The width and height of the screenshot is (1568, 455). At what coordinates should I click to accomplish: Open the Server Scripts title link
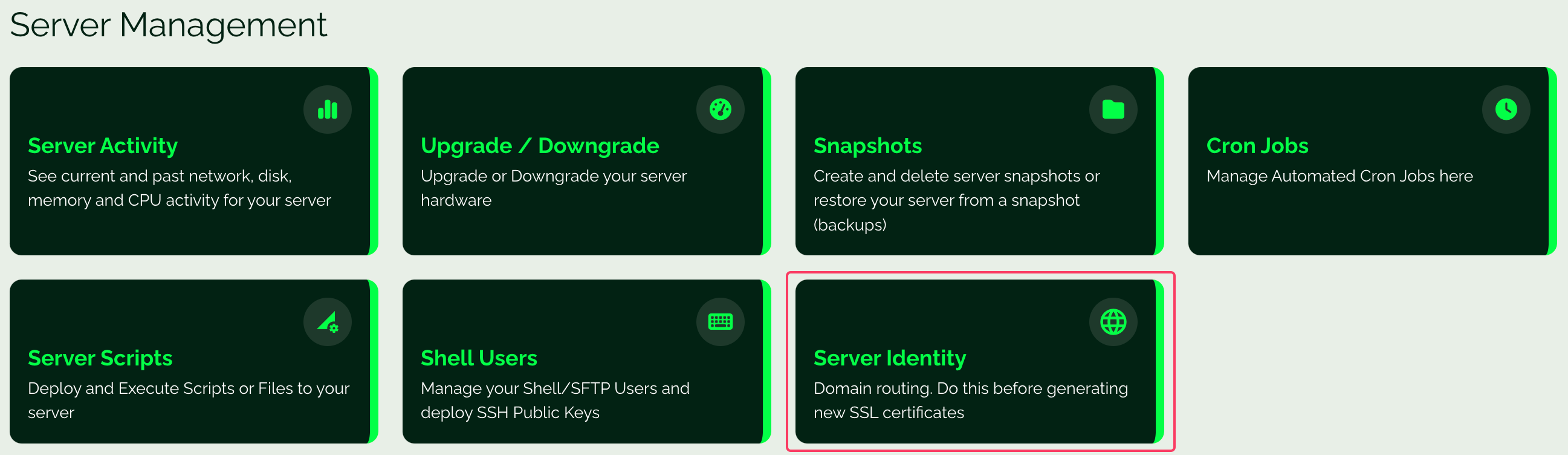[100, 358]
